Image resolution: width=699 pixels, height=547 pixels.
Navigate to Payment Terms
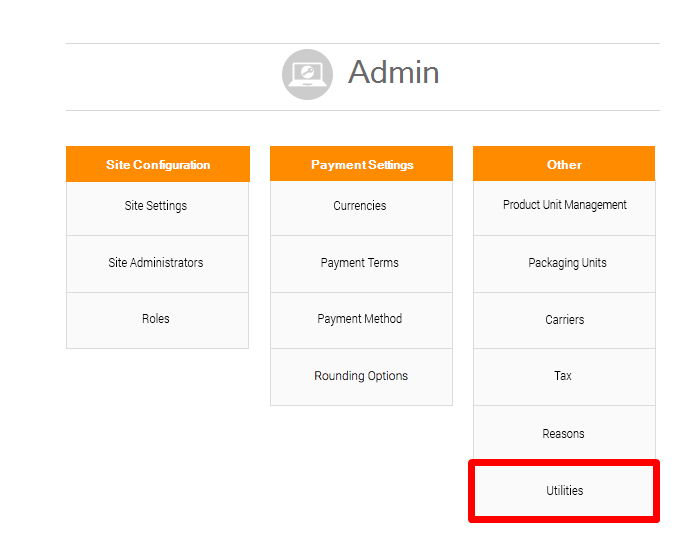click(x=360, y=263)
